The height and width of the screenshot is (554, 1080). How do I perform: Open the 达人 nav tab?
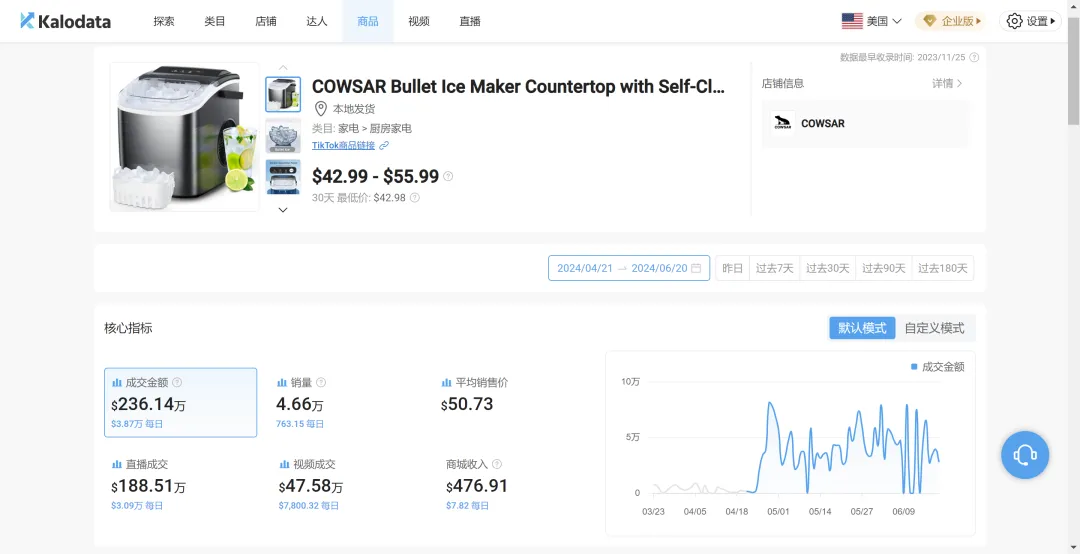point(317,21)
